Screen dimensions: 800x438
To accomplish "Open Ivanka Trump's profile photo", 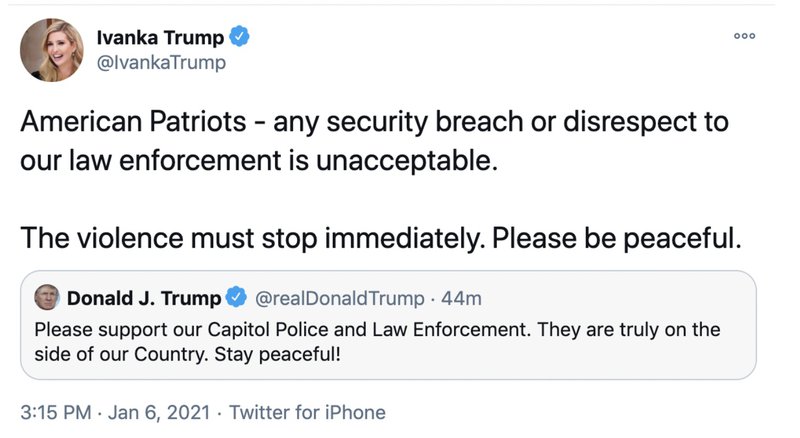I will click(x=51, y=50).
